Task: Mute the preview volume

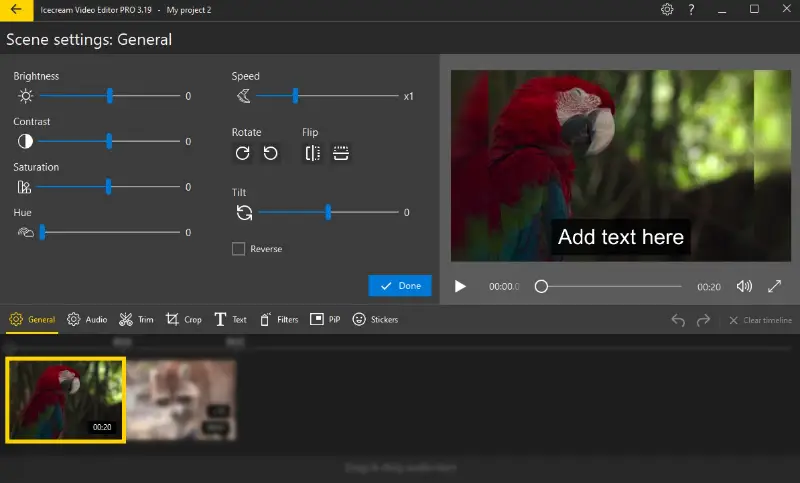Action: click(744, 286)
